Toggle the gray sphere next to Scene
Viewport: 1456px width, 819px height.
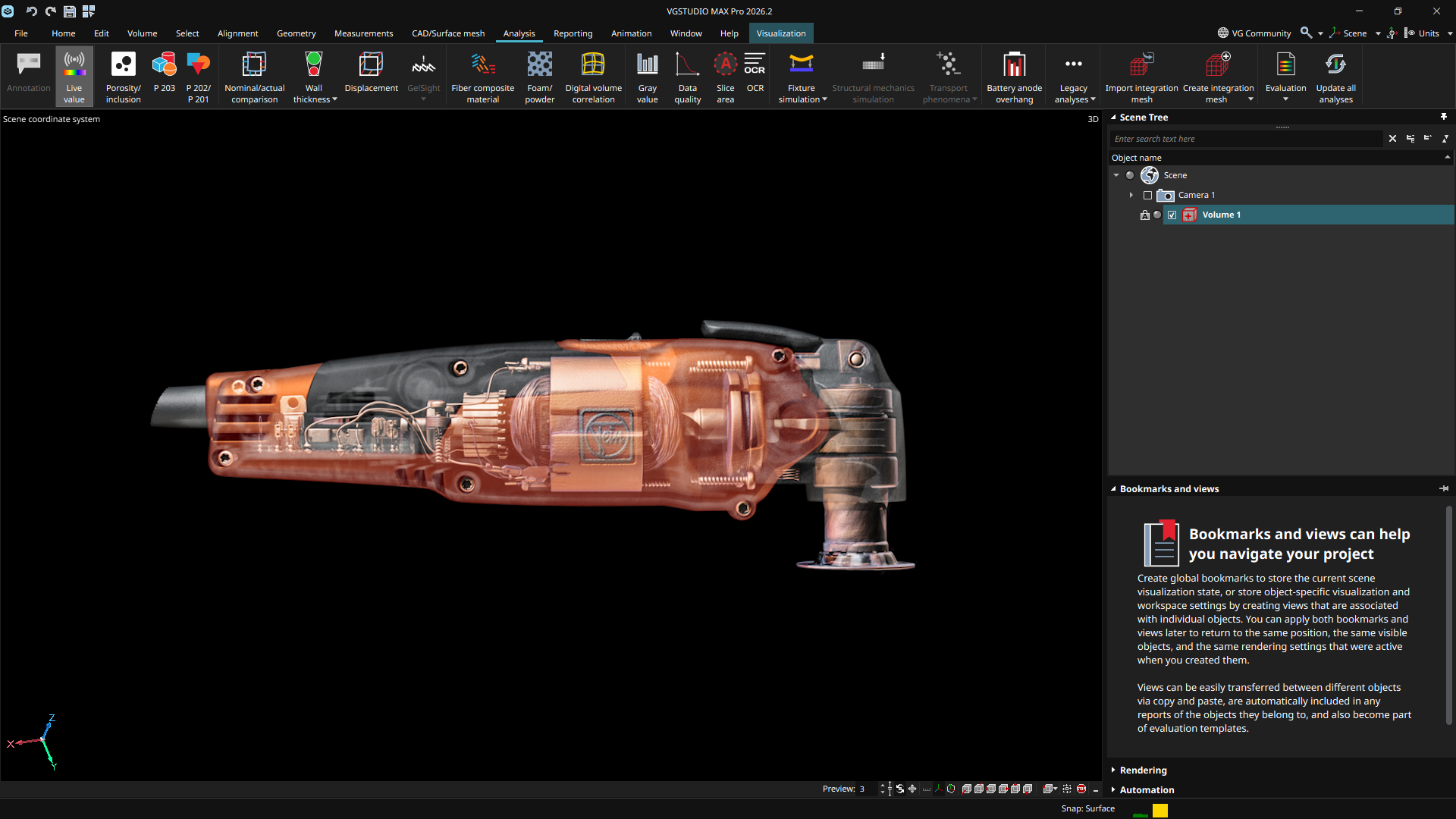(1130, 175)
